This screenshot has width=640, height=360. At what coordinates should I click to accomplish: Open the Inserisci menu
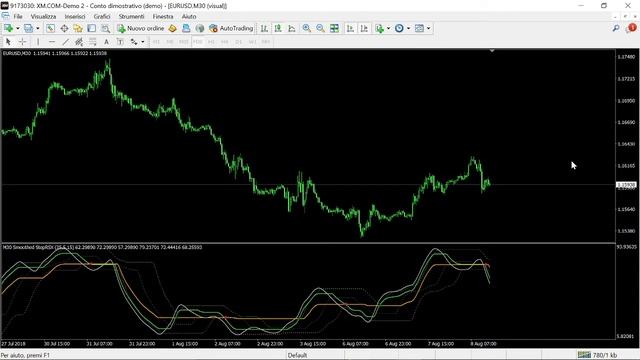click(75, 16)
